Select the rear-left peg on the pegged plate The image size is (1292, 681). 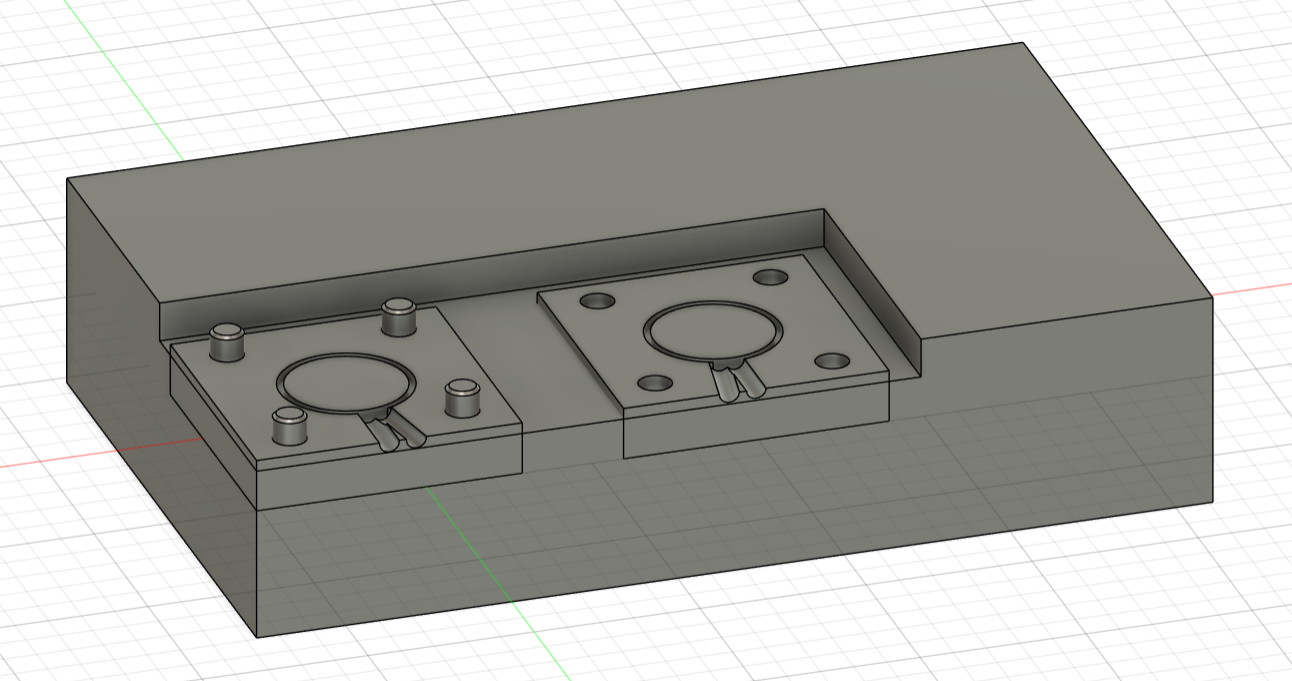click(227, 343)
